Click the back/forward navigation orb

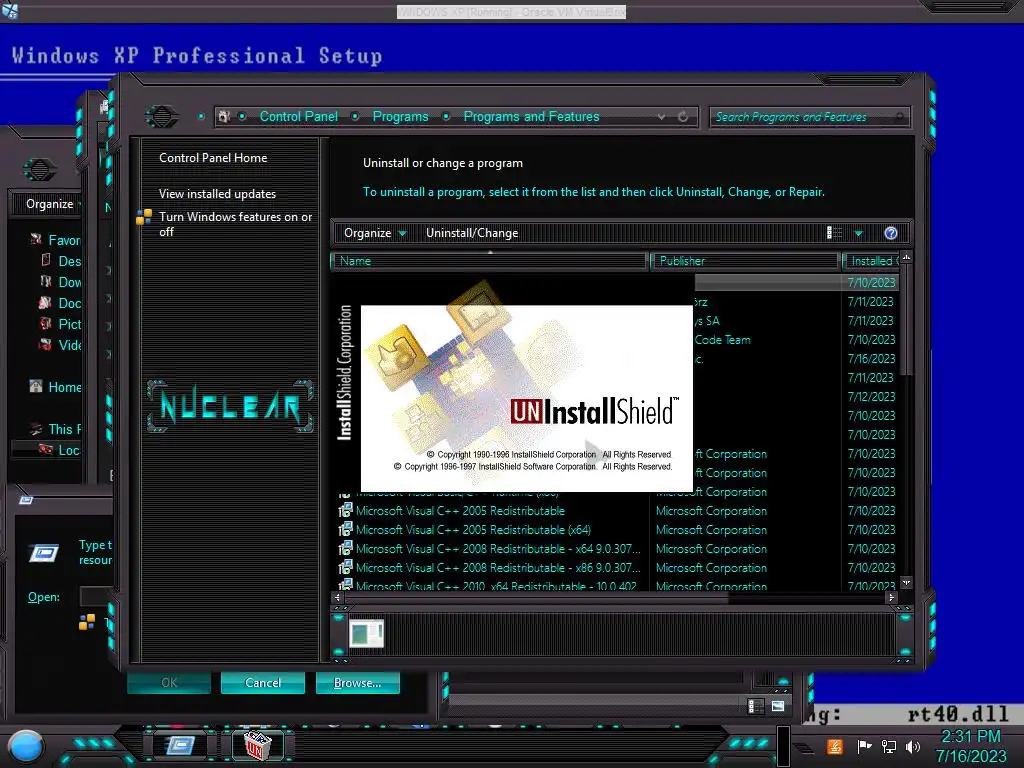pyautogui.click(x=162, y=117)
